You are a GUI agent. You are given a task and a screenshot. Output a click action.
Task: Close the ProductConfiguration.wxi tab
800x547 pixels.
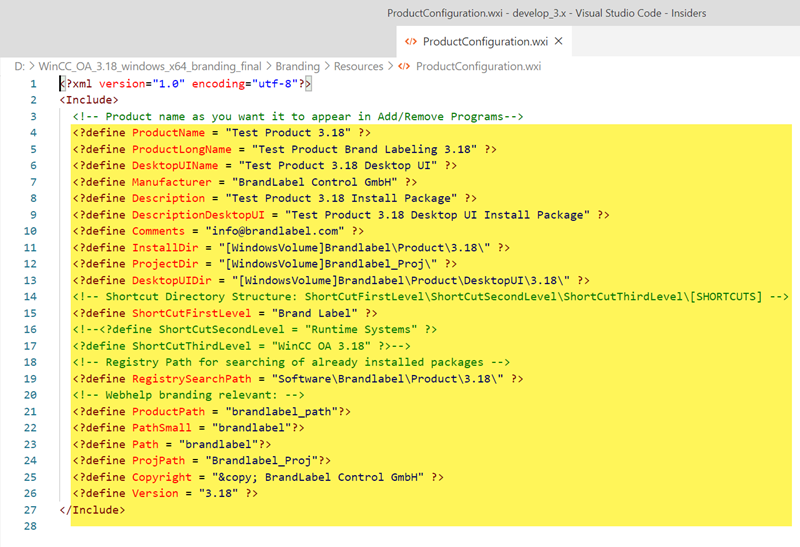559,41
